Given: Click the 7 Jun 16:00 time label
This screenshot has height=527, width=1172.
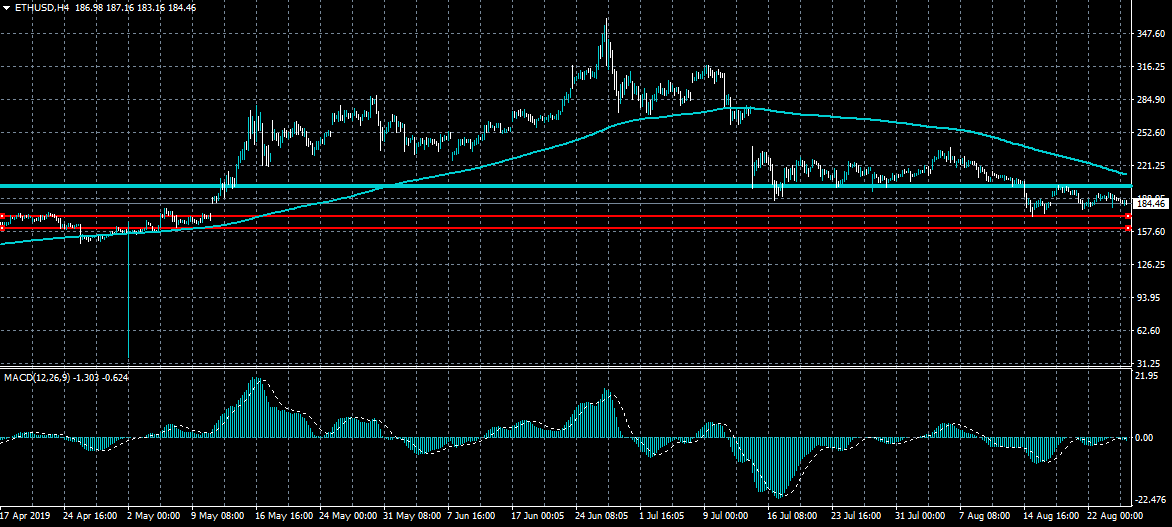Looking at the screenshot, I should coord(473,516).
